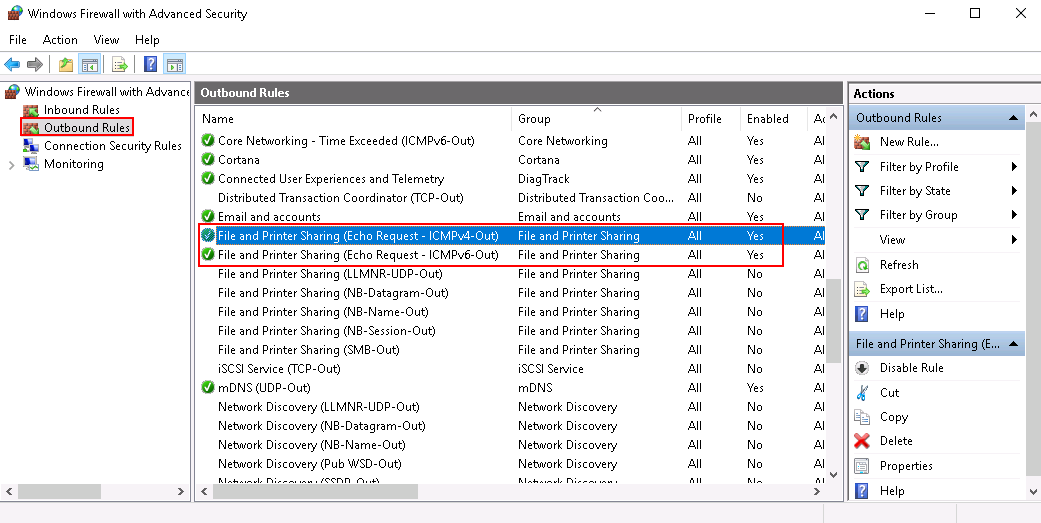Click the tree pane horizontal scrollbar thumb
1041x523 pixels.
(x=59, y=492)
